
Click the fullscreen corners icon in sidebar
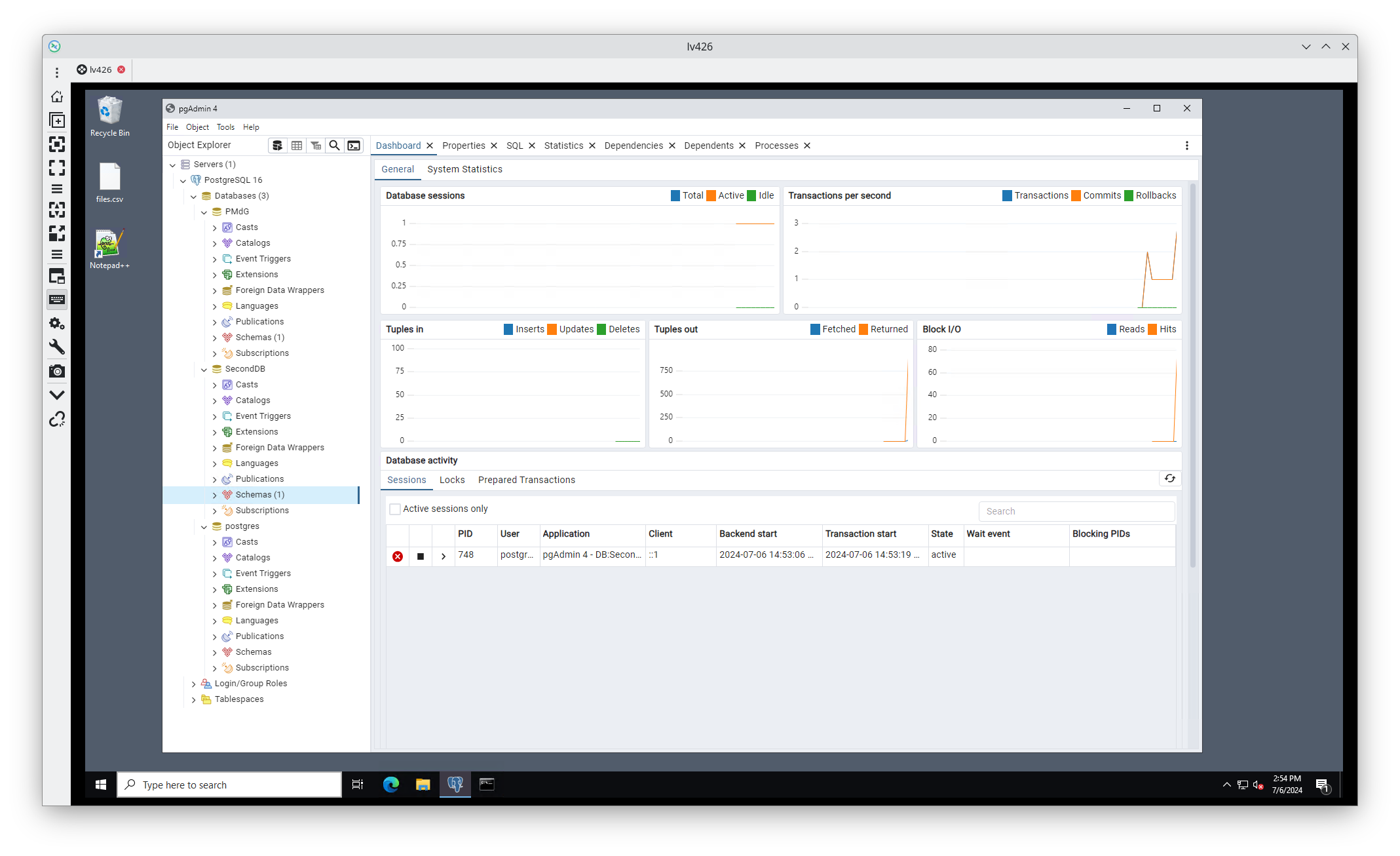coord(57,168)
